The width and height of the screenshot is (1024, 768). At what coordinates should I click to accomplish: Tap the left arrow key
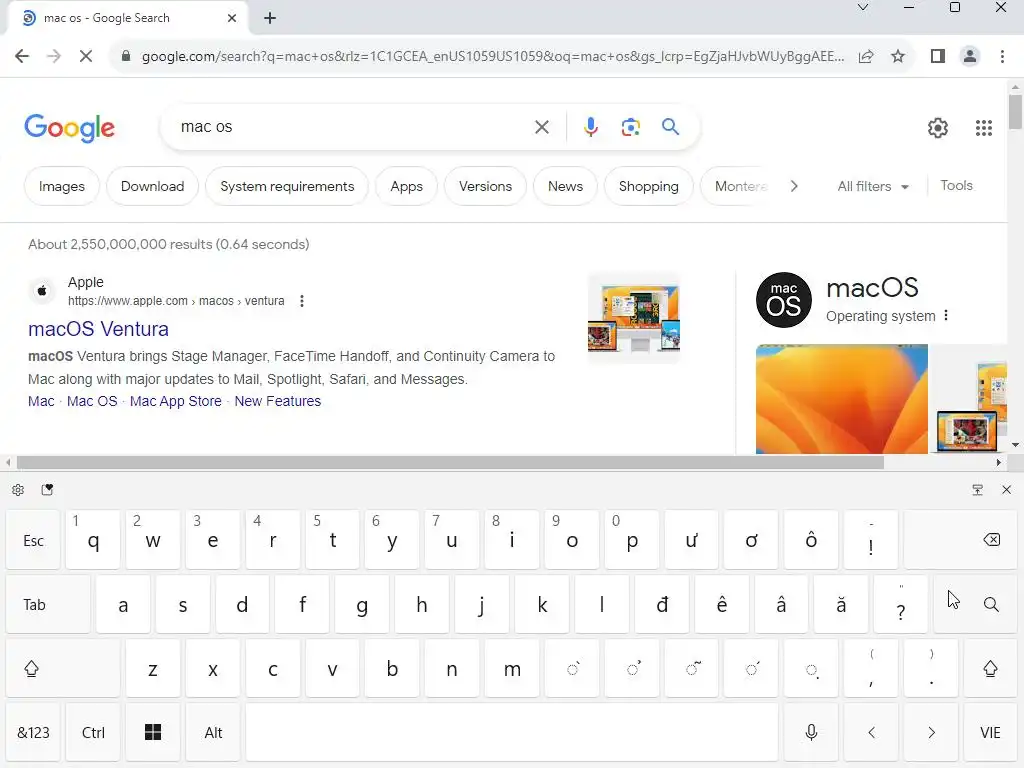click(871, 732)
